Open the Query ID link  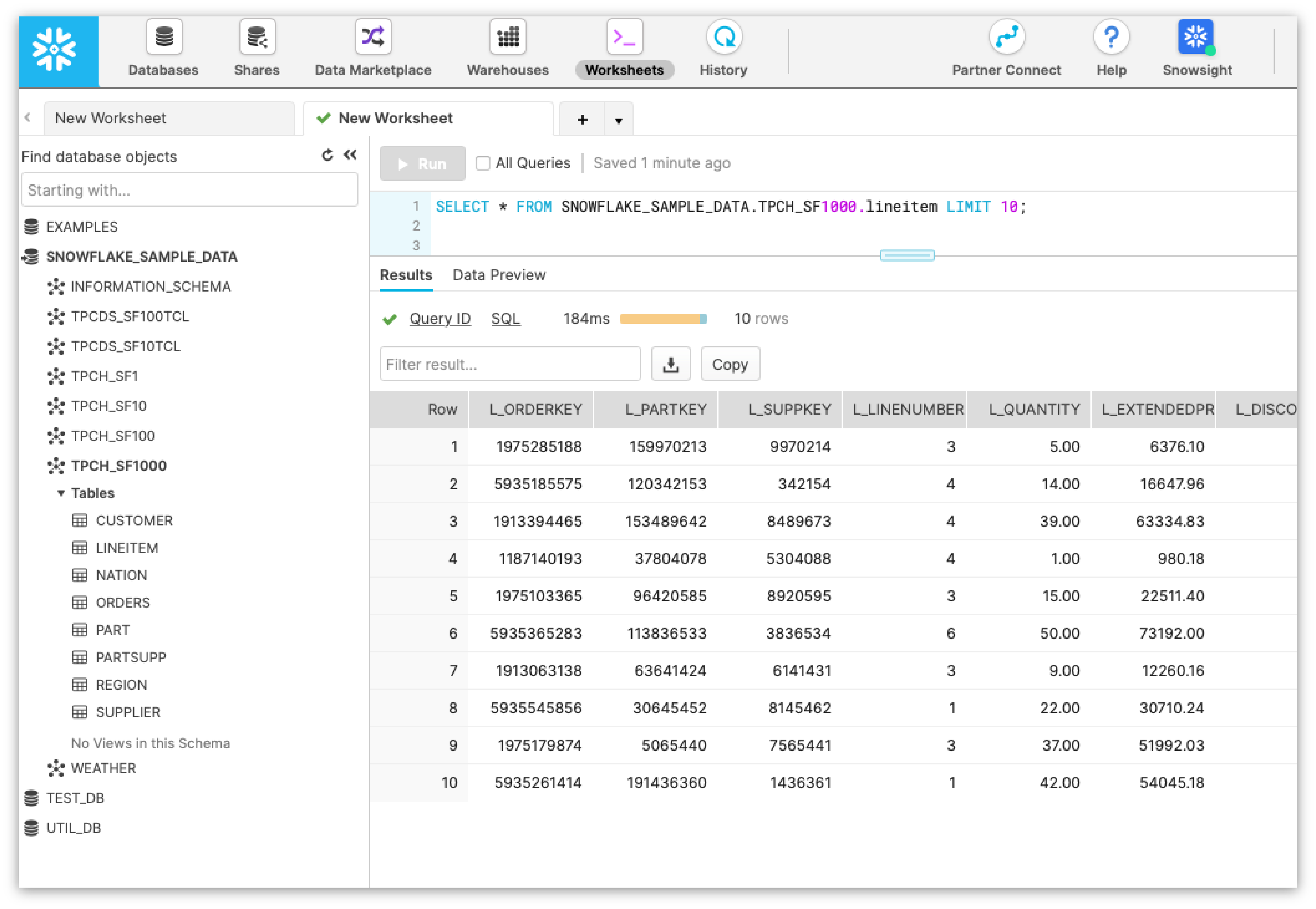pos(440,318)
